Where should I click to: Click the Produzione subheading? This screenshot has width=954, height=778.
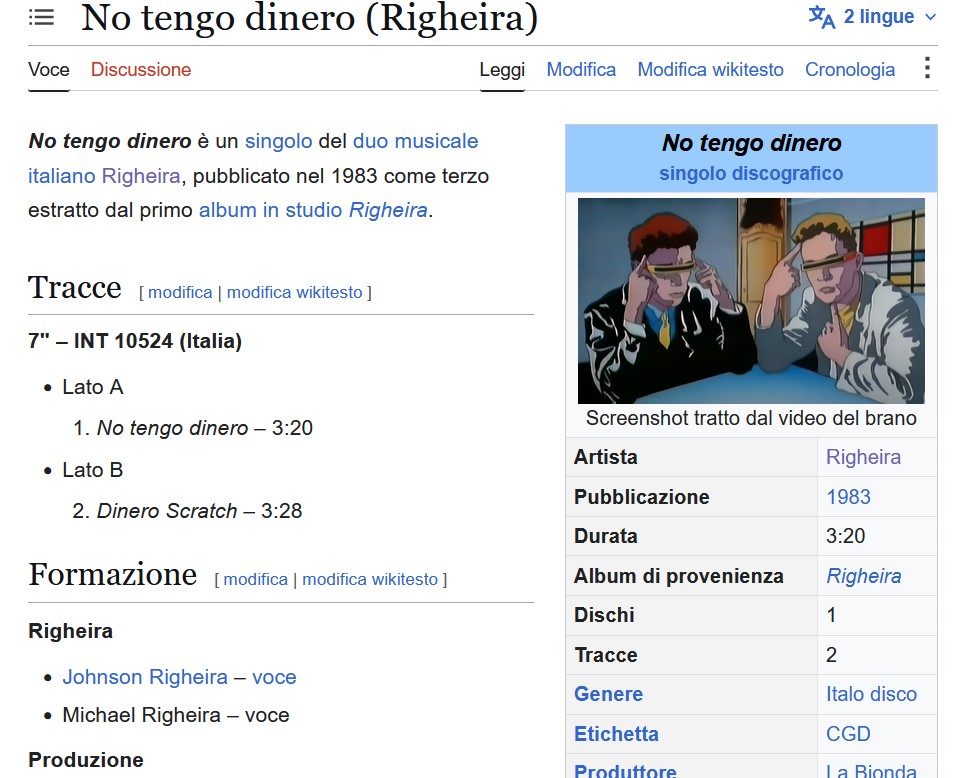click(x=86, y=760)
